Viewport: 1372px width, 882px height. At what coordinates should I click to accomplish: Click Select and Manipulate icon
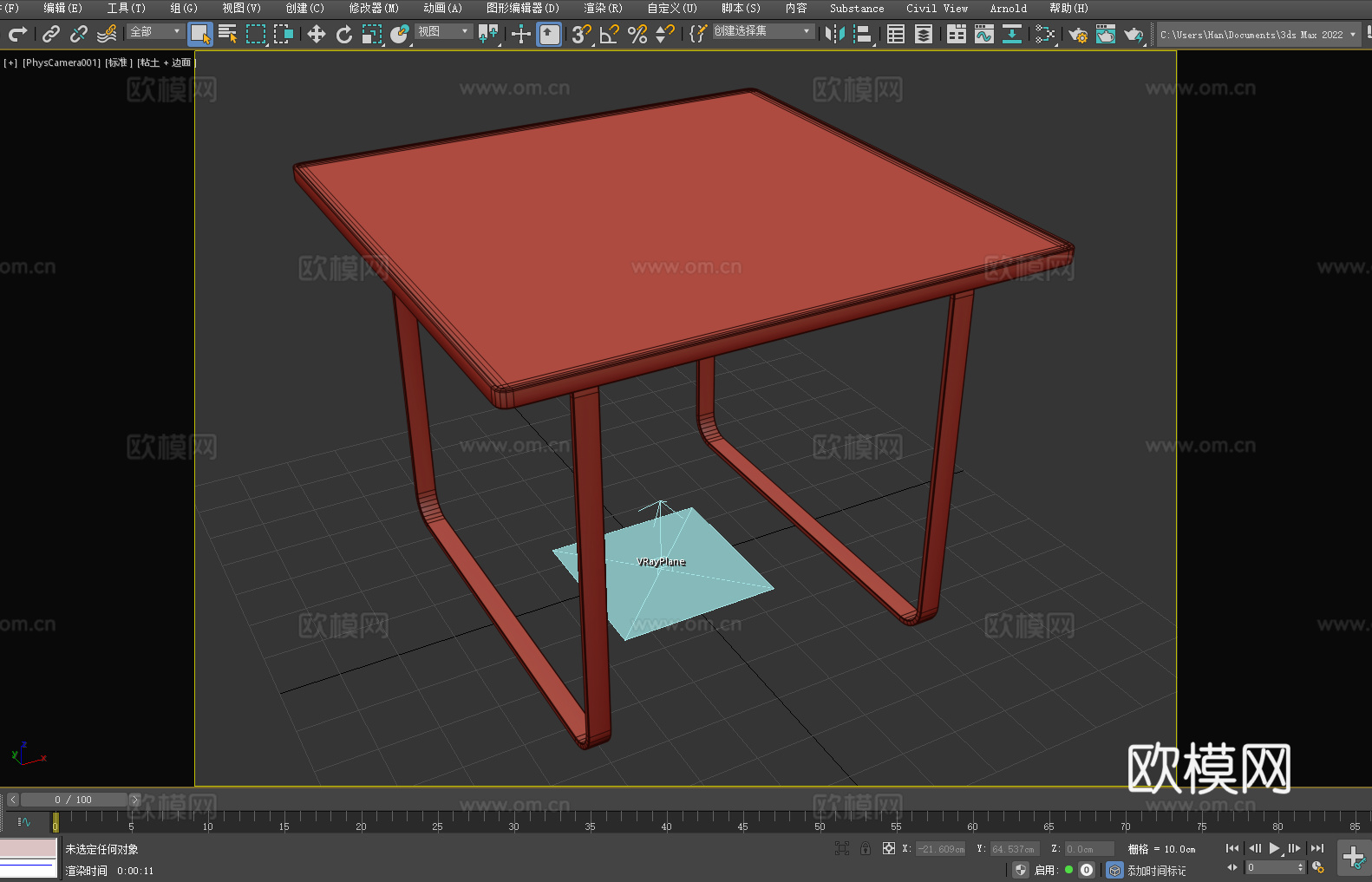[521, 34]
